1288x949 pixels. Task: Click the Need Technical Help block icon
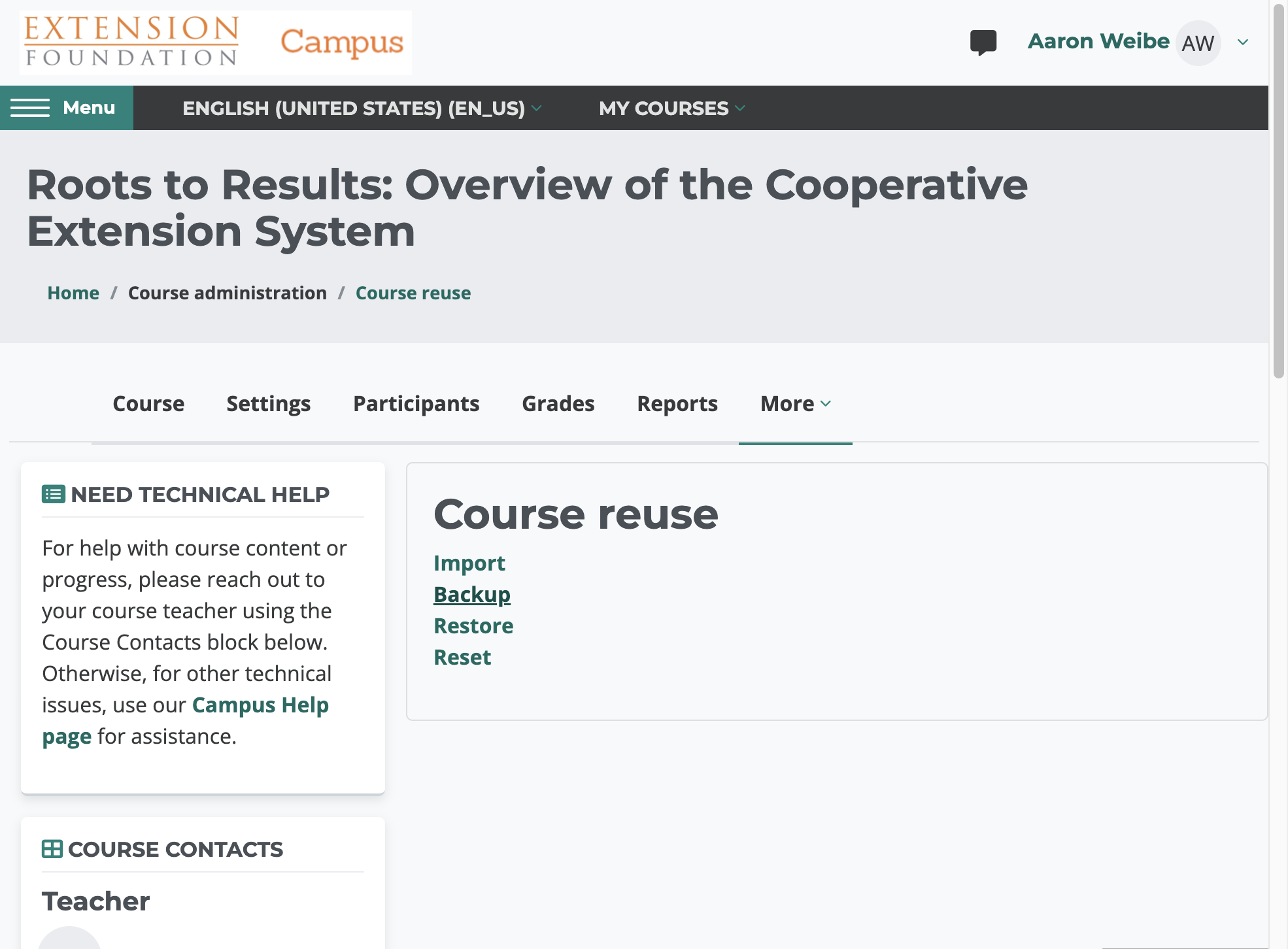pyautogui.click(x=53, y=494)
